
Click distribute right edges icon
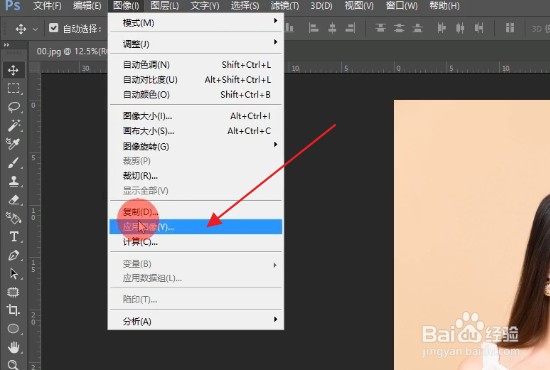coord(479,28)
